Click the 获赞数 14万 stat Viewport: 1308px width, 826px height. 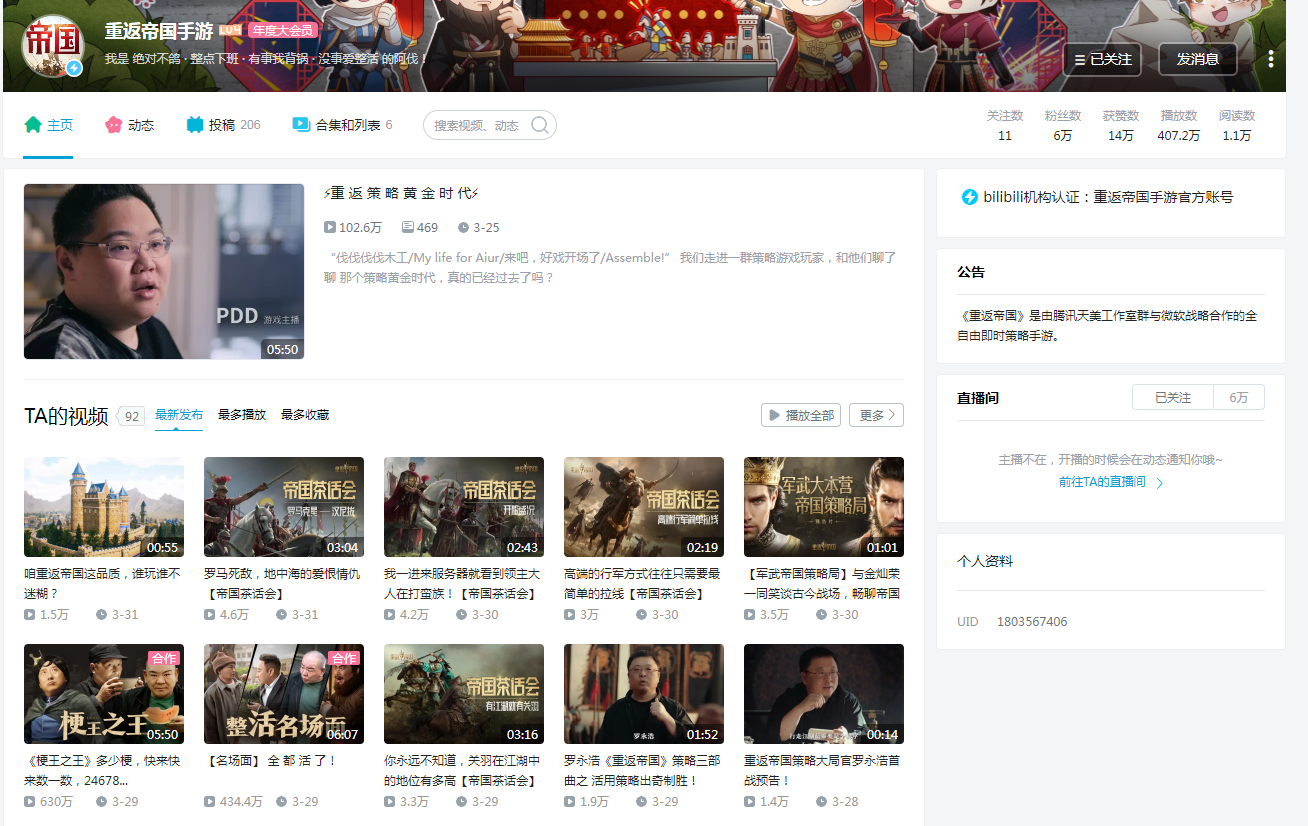point(1121,126)
